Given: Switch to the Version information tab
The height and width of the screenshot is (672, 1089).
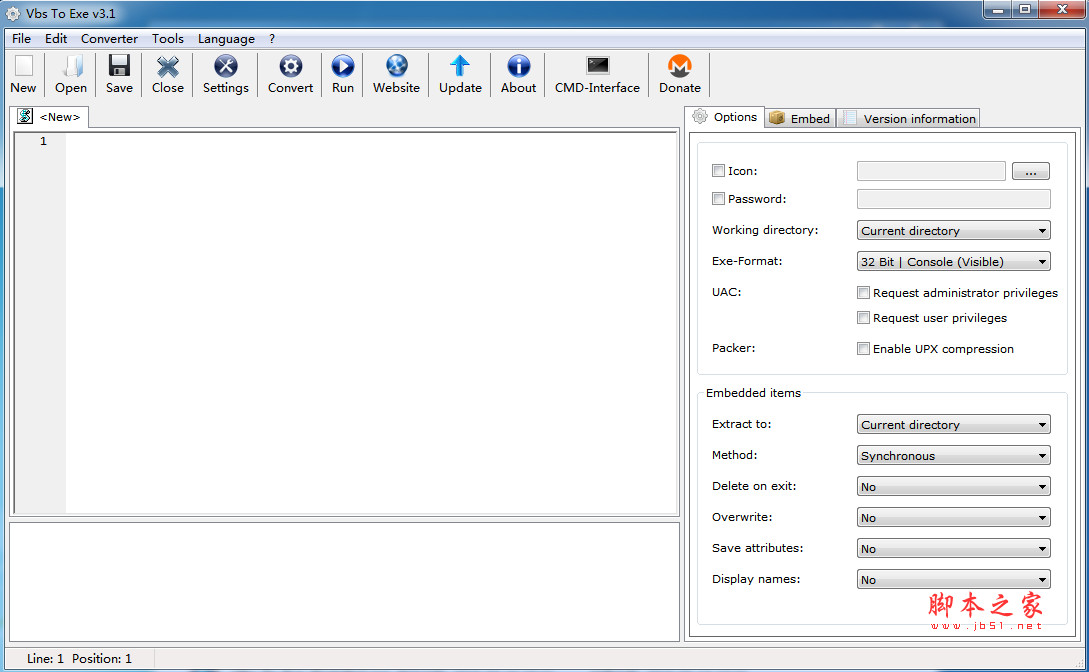Looking at the screenshot, I should tap(909, 118).
